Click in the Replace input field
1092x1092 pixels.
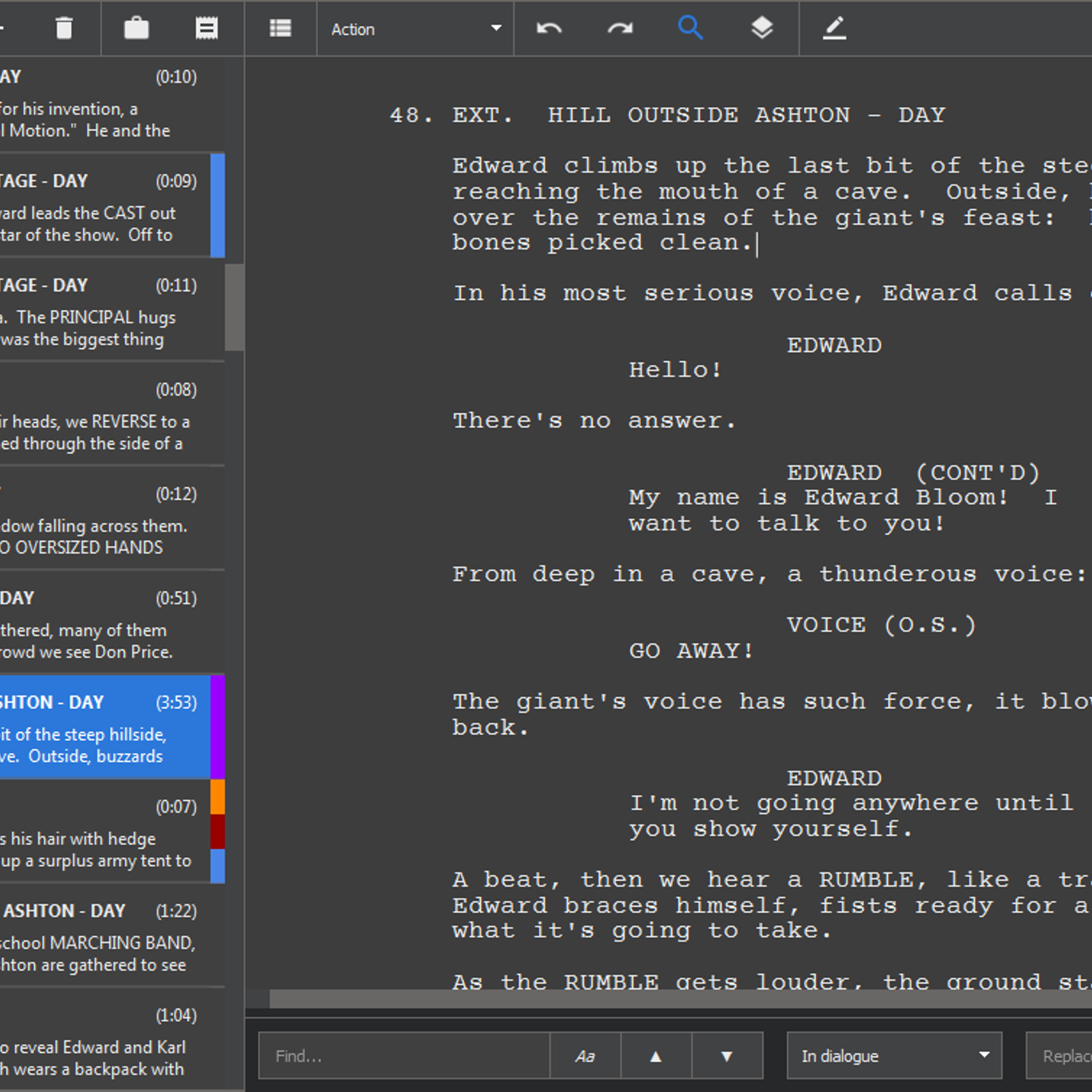tap(1059, 1056)
